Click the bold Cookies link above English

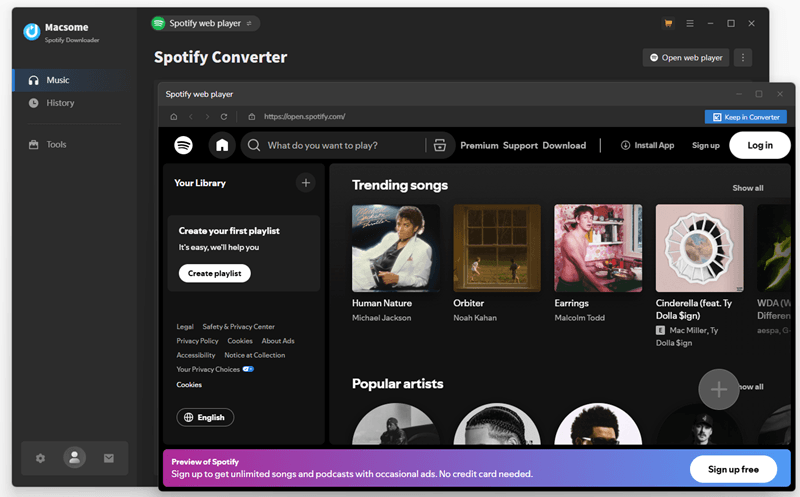189,385
